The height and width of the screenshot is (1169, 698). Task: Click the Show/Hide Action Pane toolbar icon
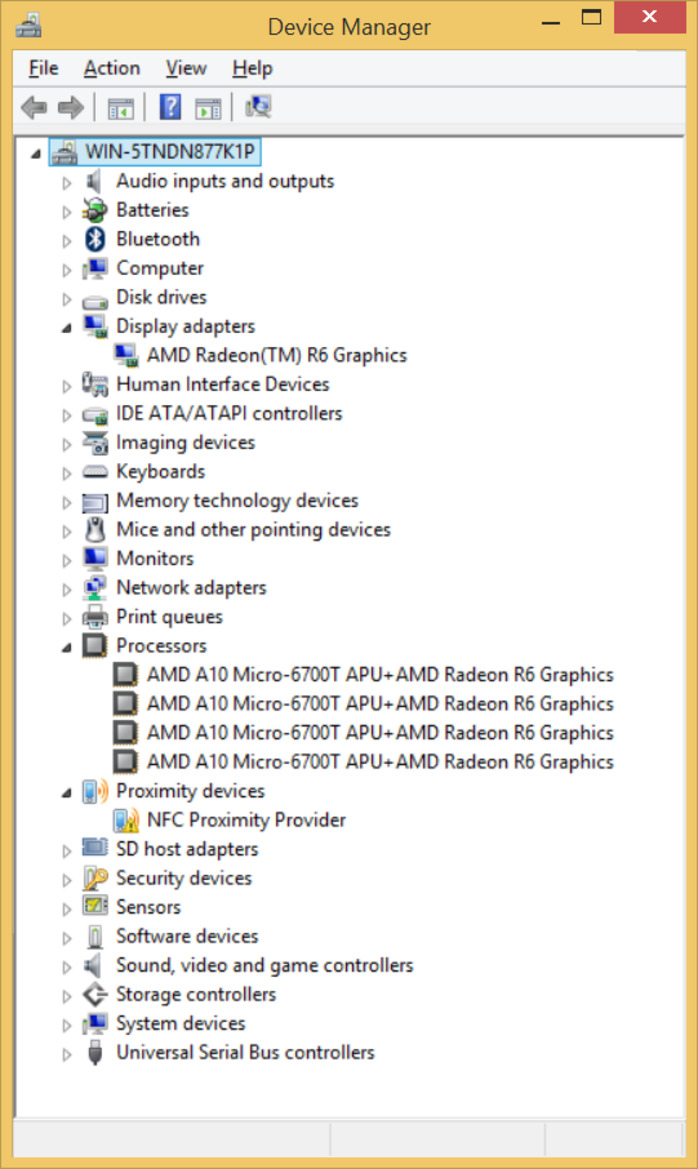coord(208,109)
